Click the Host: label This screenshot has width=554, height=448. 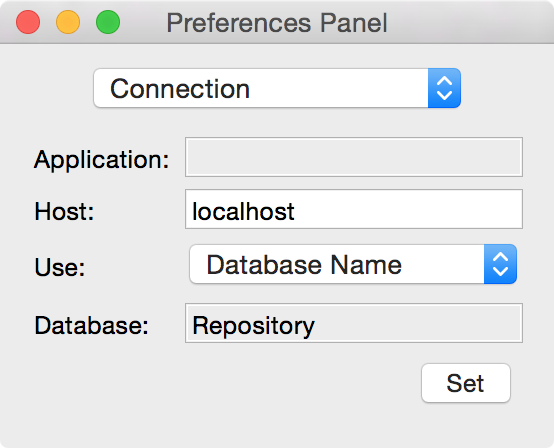(64, 212)
